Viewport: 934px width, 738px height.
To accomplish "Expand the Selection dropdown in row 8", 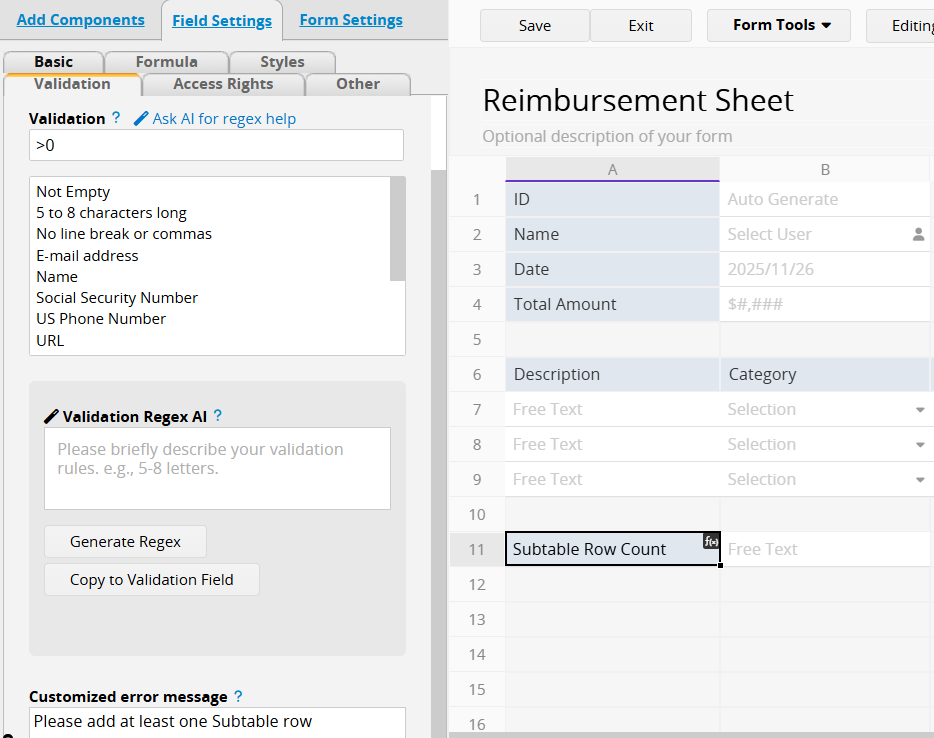I will click(919, 445).
